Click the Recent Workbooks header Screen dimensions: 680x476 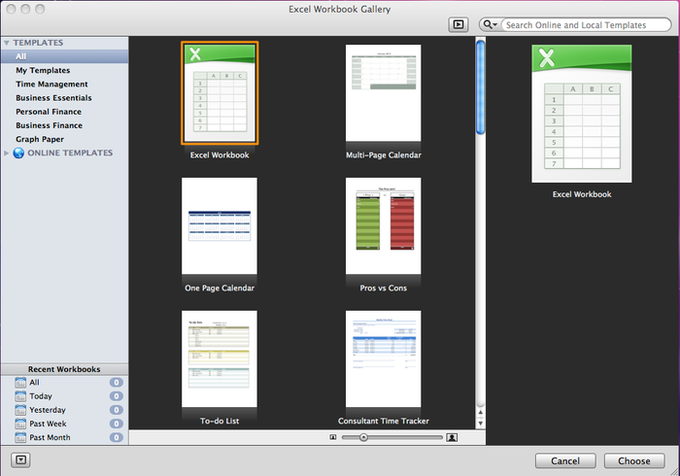click(x=64, y=369)
